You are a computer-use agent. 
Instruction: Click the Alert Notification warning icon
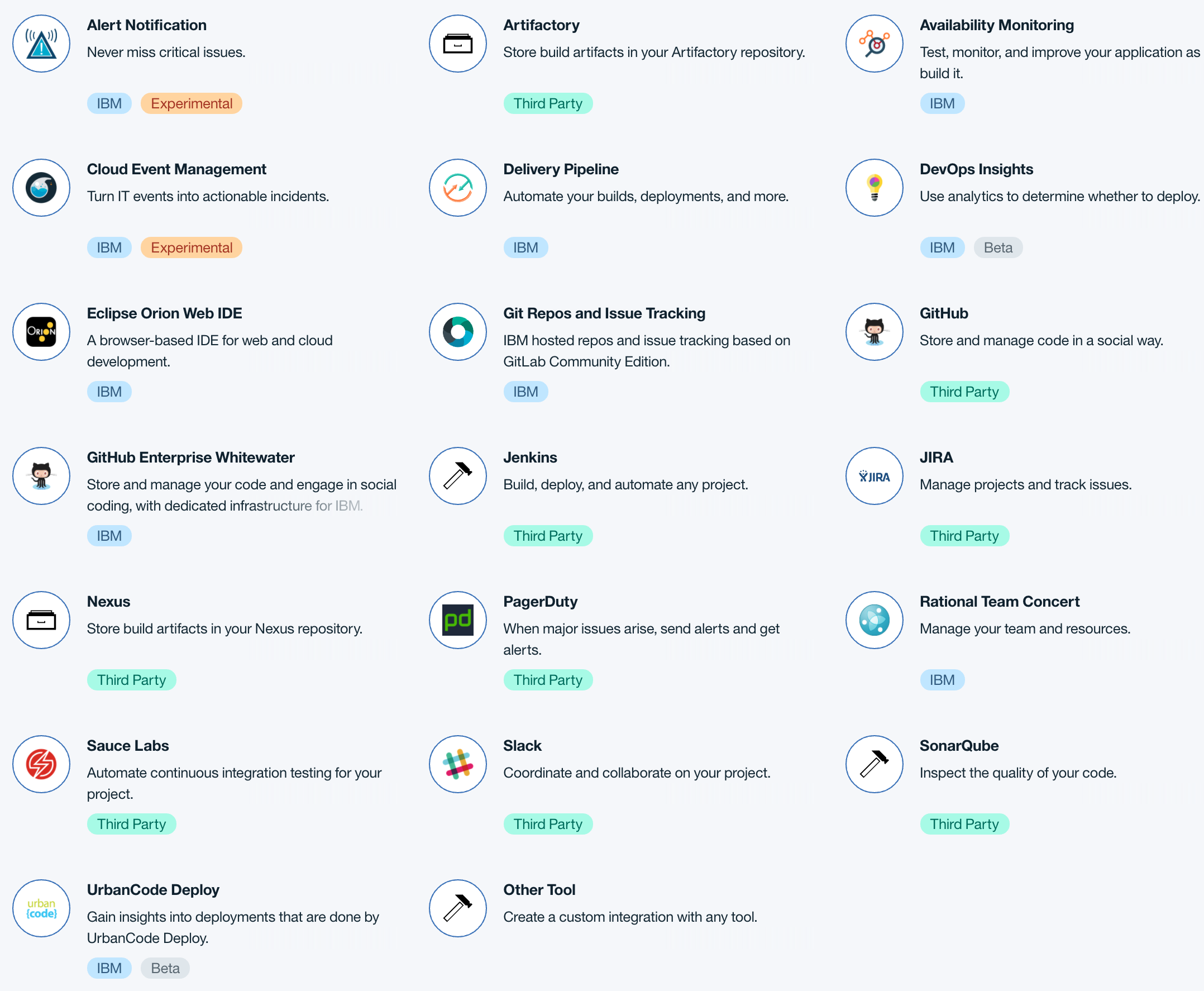[x=41, y=44]
